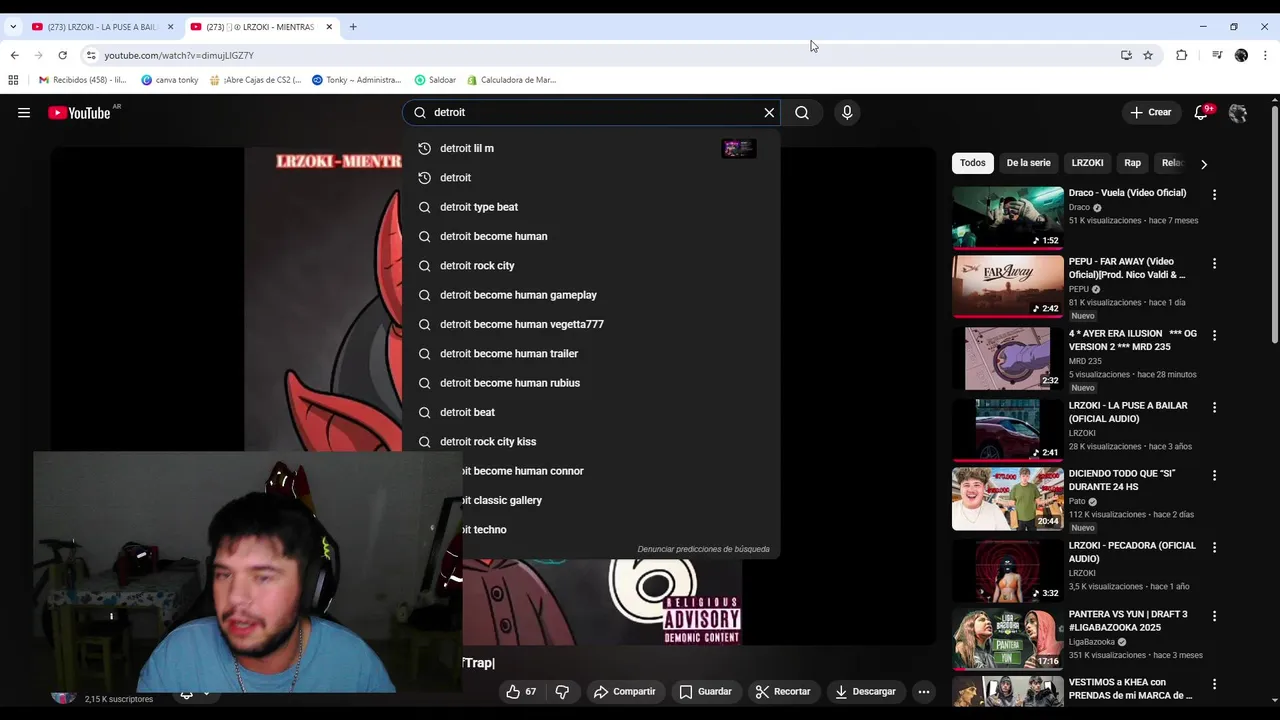
Task: Open Chrome profile avatar in toolbar
Action: (1241, 55)
